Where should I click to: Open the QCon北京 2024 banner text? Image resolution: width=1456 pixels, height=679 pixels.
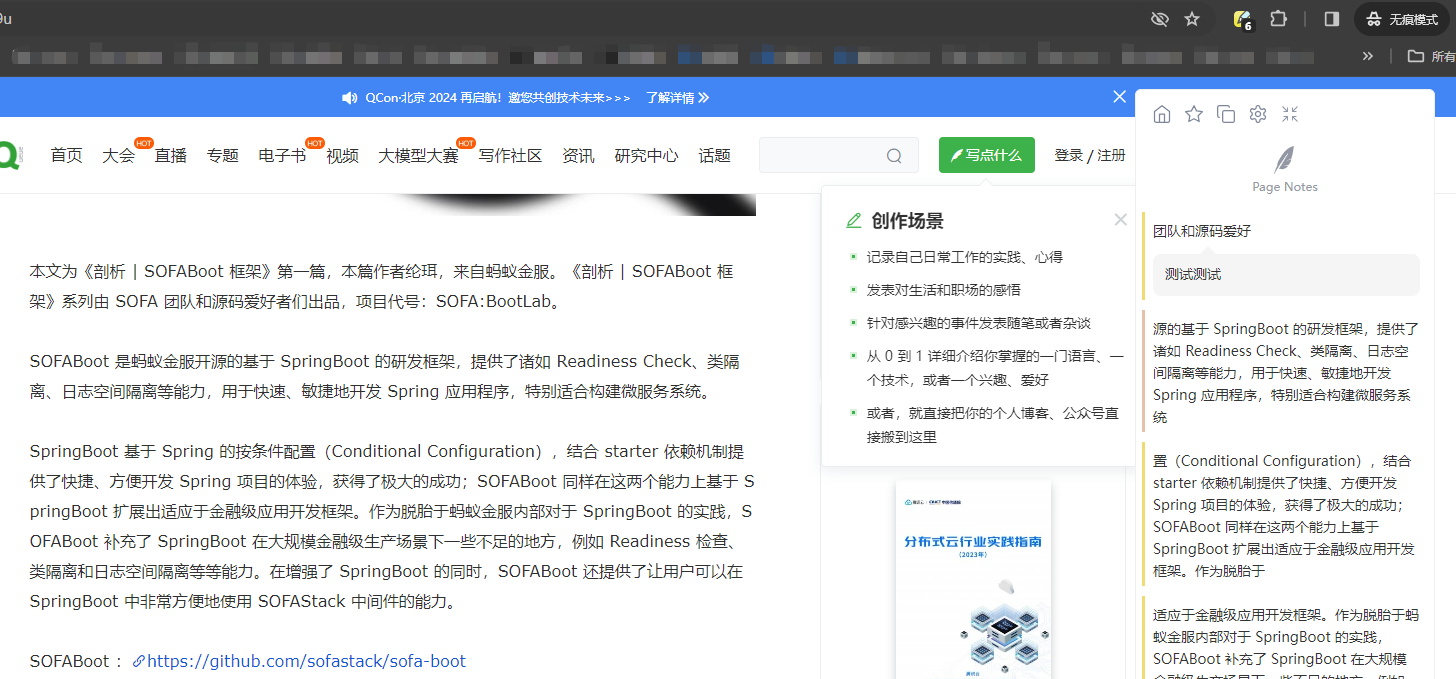(498, 98)
